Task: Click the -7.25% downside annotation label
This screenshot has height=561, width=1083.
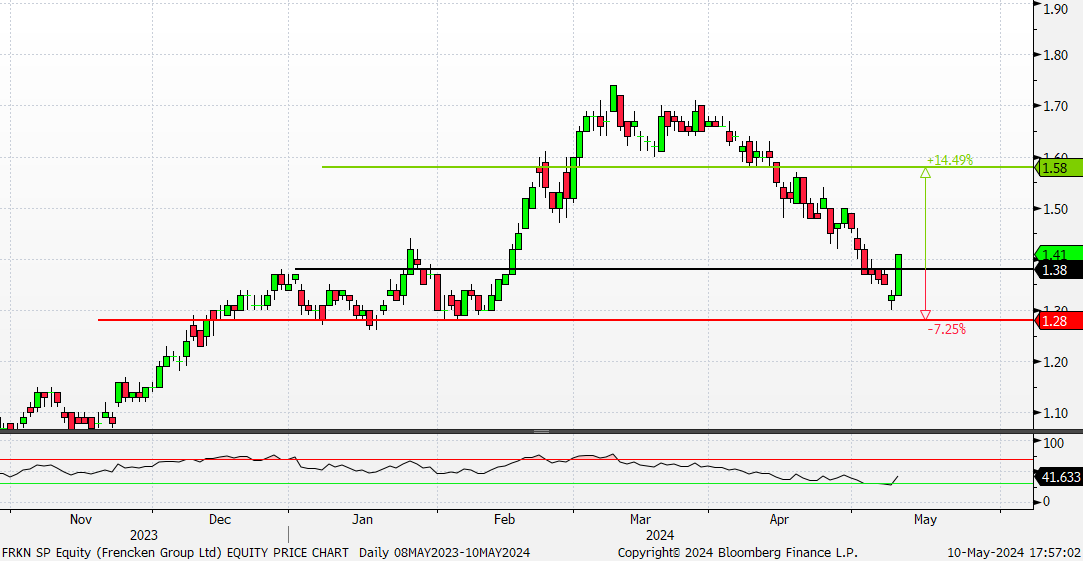Action: (x=946, y=329)
